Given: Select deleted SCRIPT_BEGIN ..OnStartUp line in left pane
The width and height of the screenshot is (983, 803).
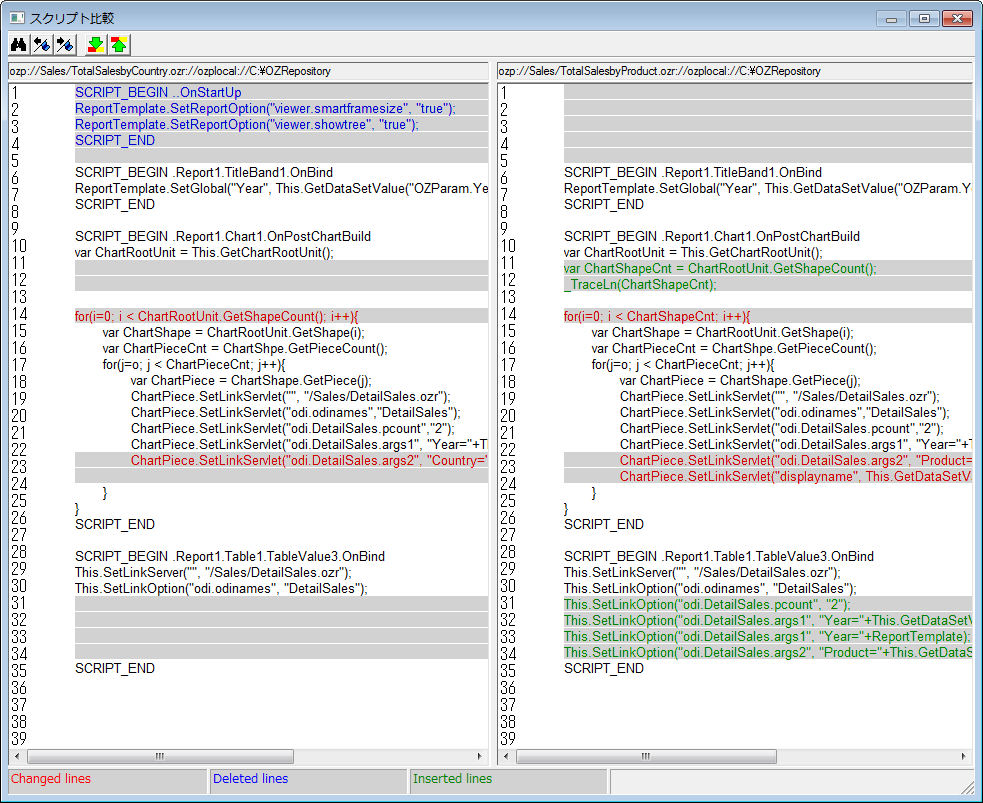Looking at the screenshot, I should [x=158, y=92].
